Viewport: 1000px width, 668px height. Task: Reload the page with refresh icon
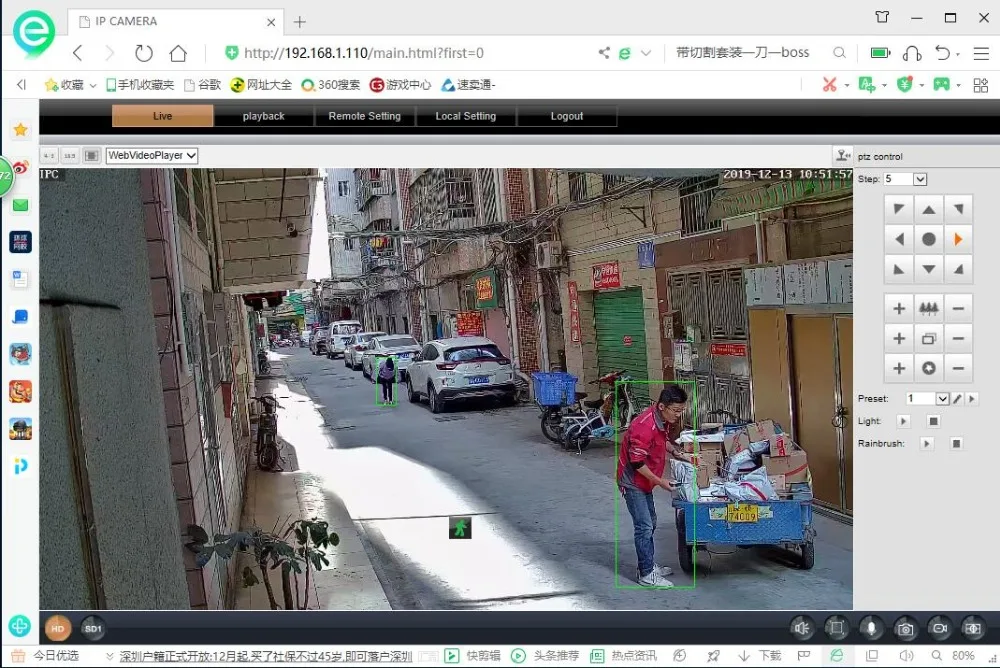pyautogui.click(x=144, y=53)
